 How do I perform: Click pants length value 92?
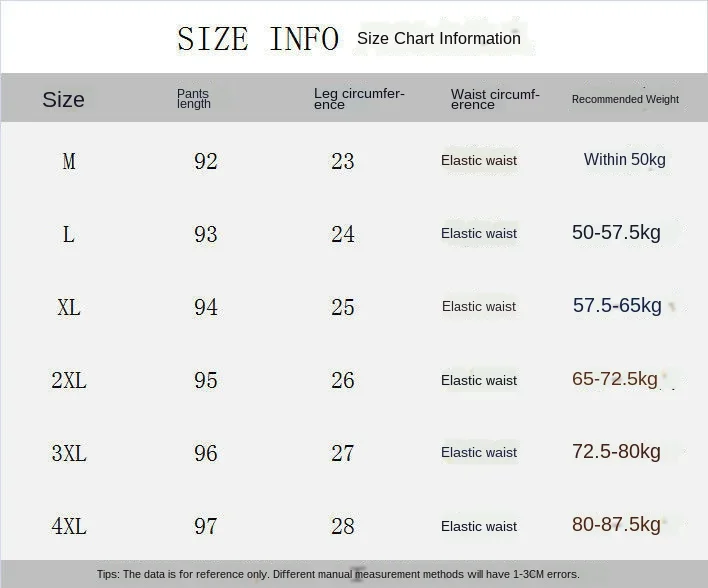[x=206, y=161]
